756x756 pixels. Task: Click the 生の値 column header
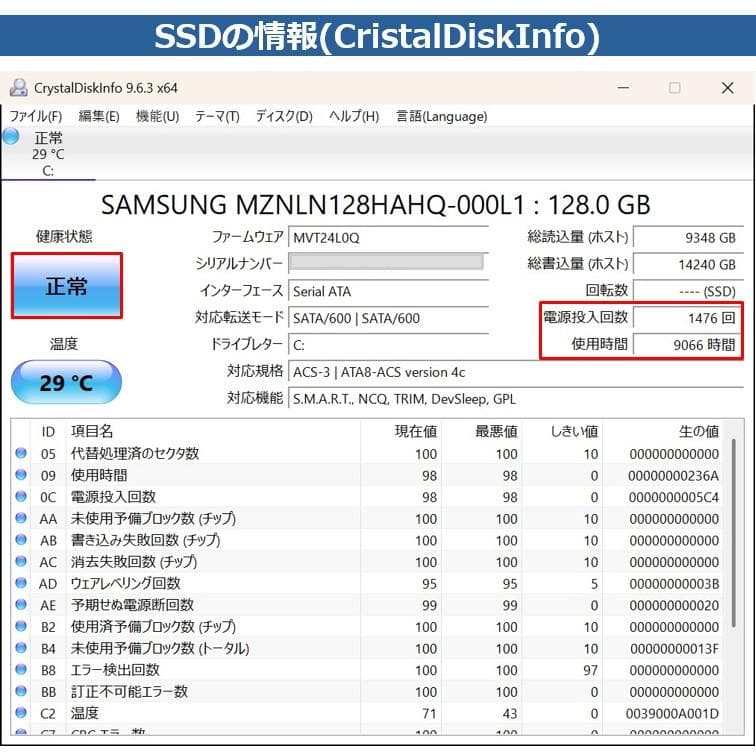point(699,431)
